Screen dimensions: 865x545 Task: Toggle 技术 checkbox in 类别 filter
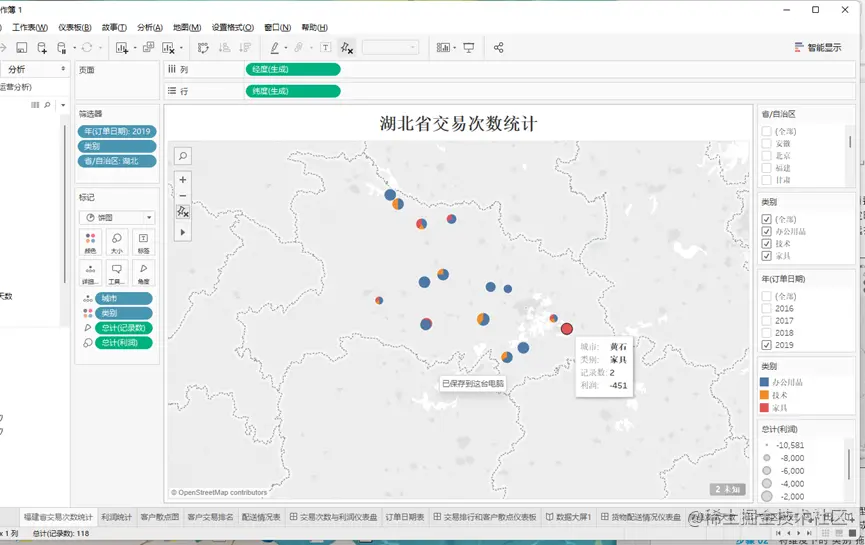pyautogui.click(x=766, y=243)
